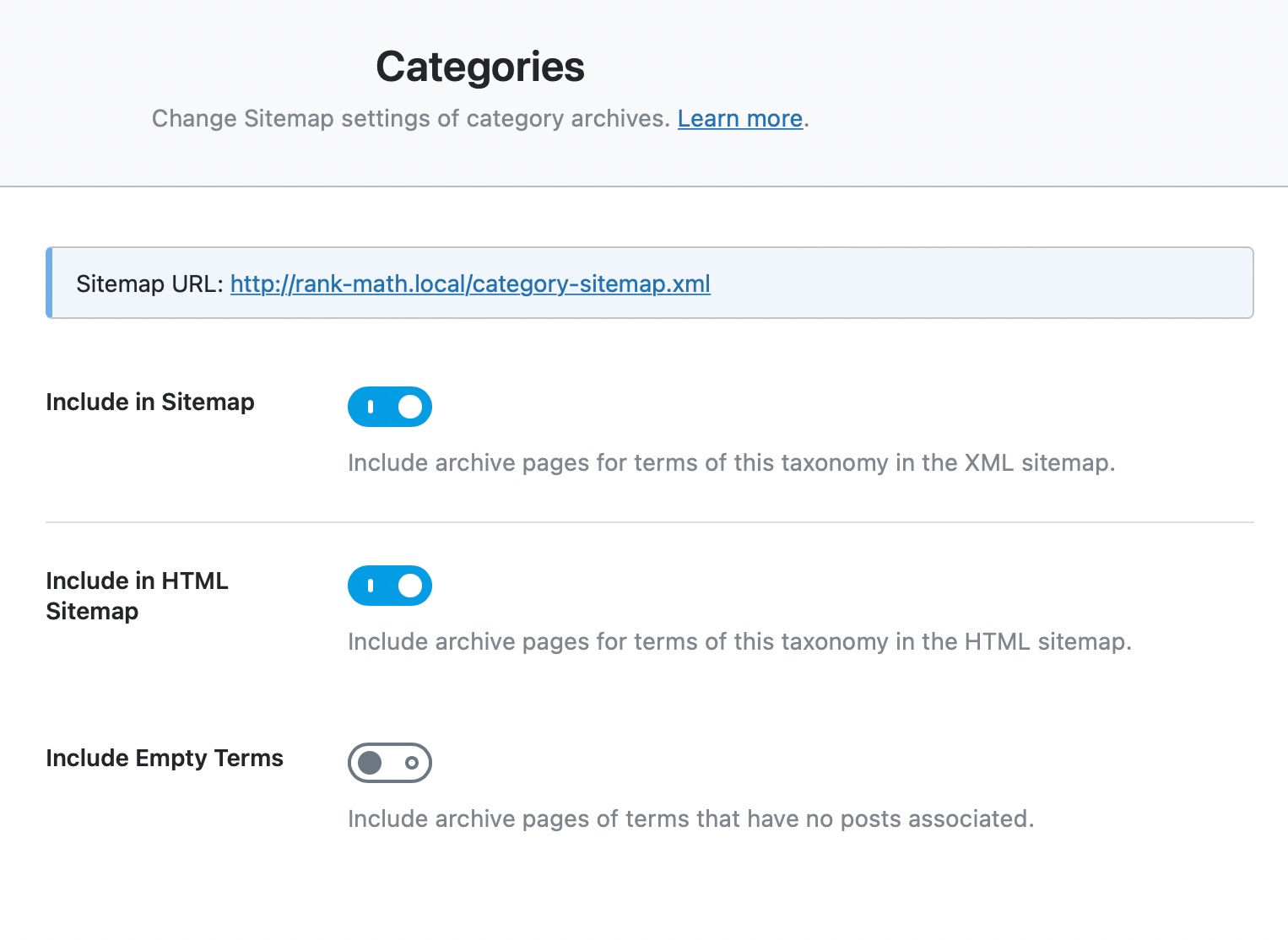
Task: Click the 'Include Empty Terms' label
Action: point(165,758)
